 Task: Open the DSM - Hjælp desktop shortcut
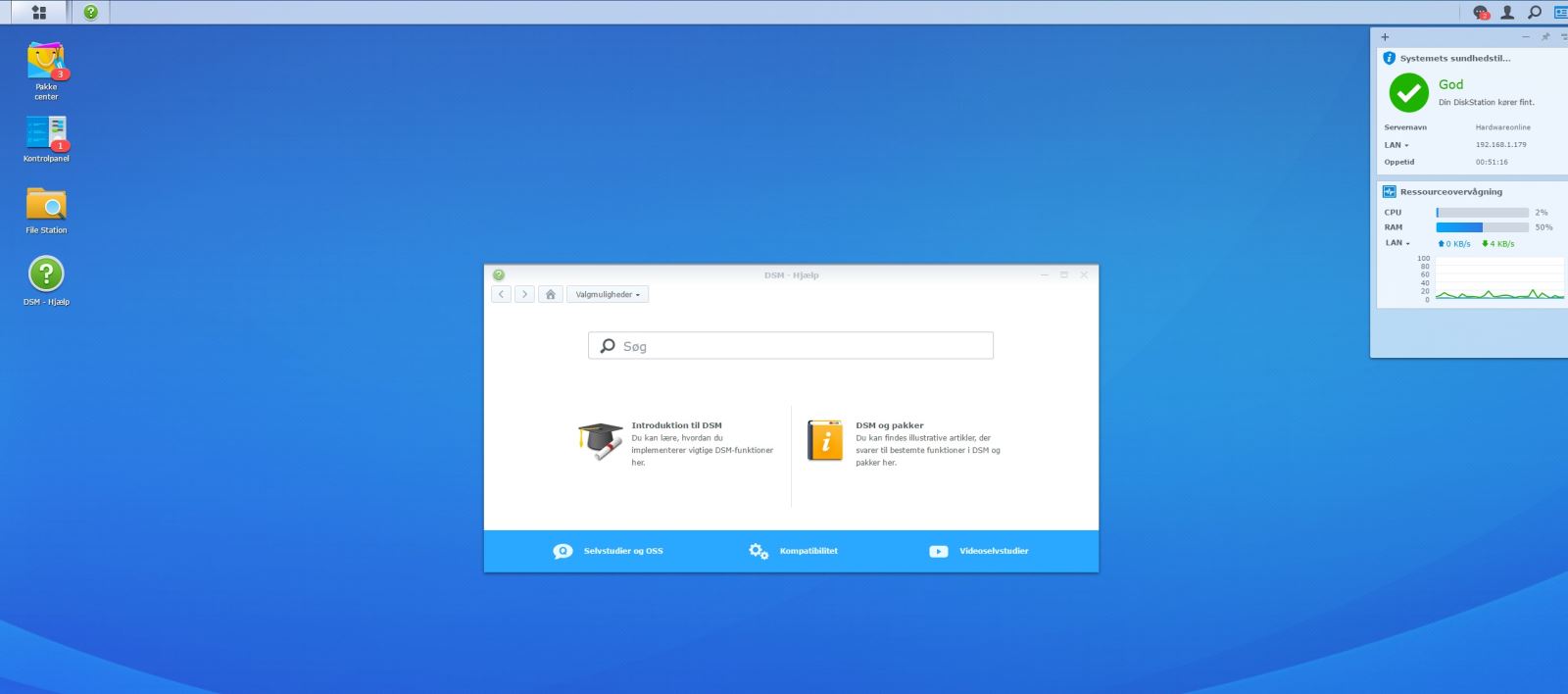click(46, 280)
